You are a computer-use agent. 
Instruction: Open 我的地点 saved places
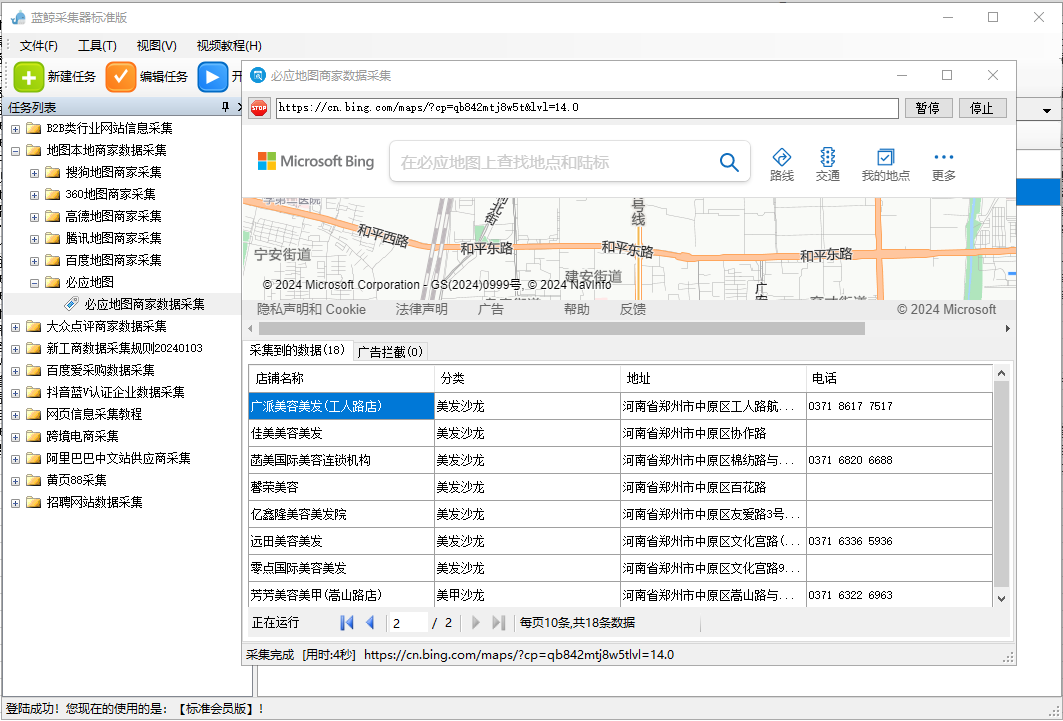pos(885,165)
